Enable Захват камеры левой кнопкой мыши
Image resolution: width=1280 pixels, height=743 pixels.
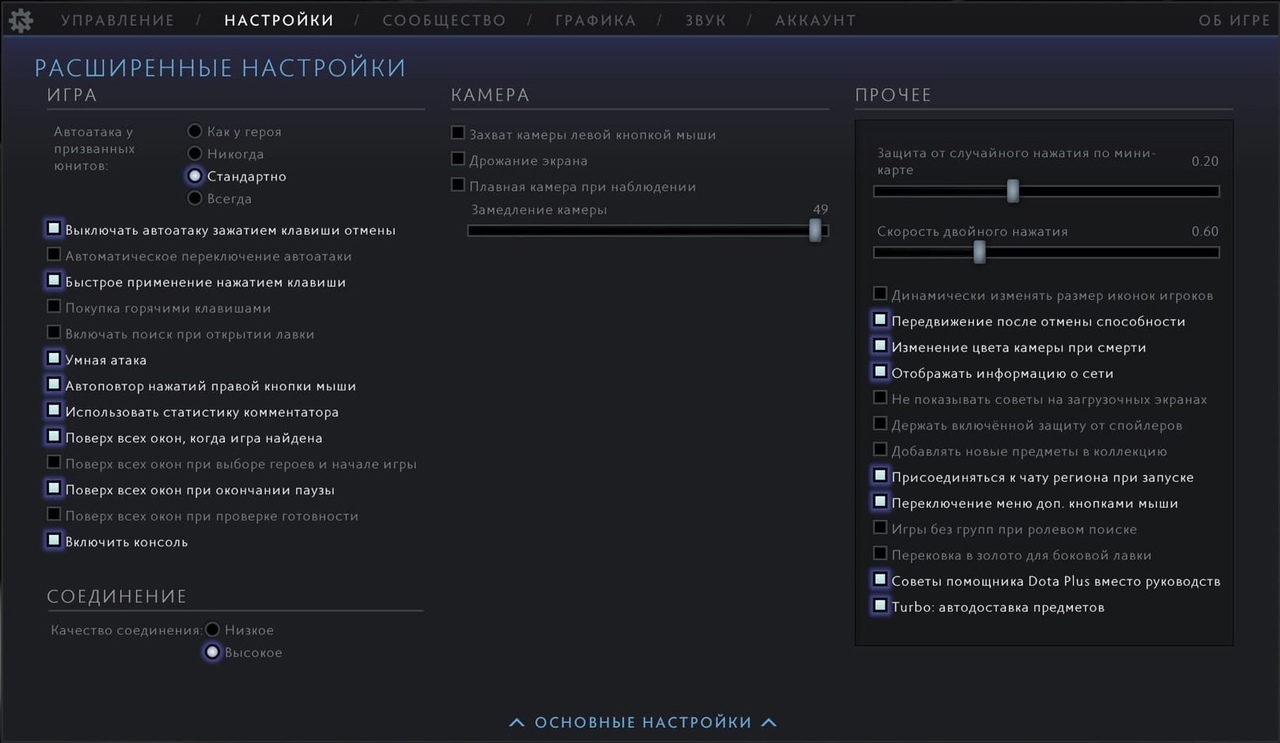click(458, 133)
